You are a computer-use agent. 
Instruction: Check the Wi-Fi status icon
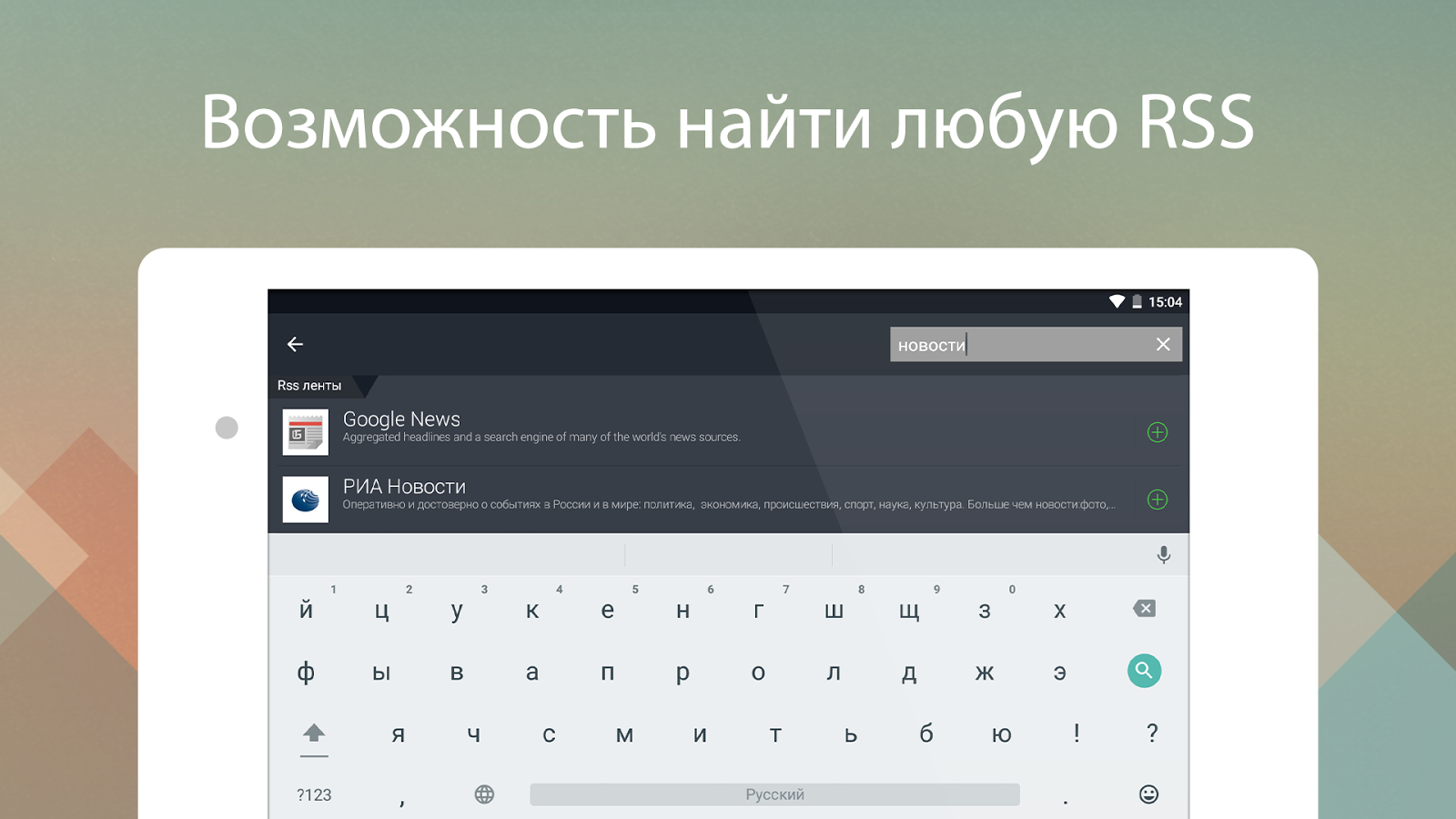(x=1117, y=301)
